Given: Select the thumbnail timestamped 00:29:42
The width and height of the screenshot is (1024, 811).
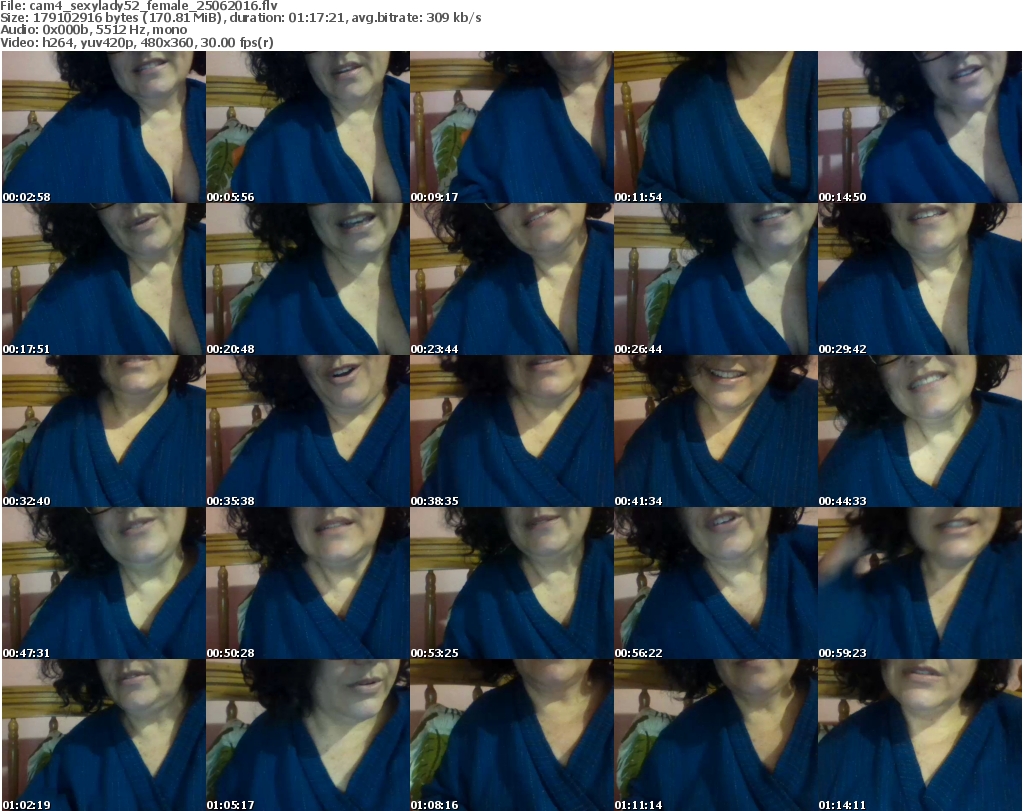Looking at the screenshot, I should 920,279.
